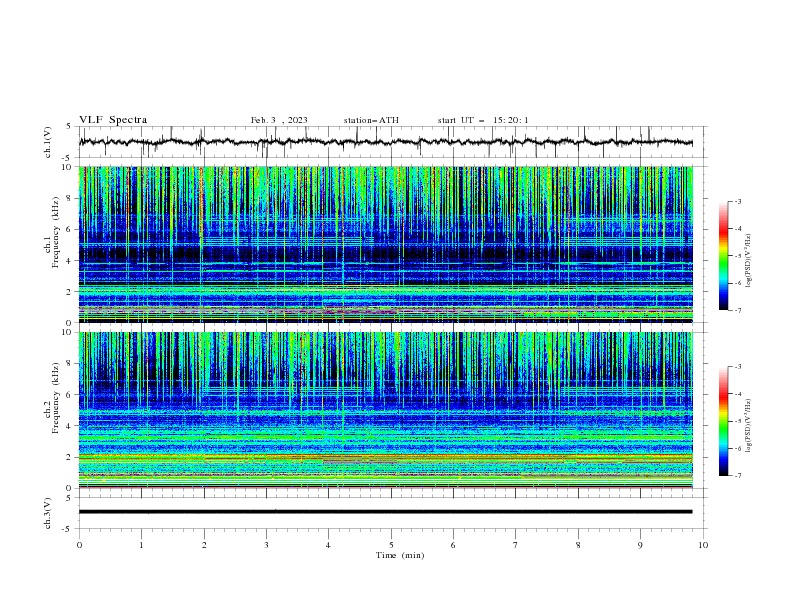Screen dimensions: 792x612
Task: Click time axis tick label "6"
Action: (x=453, y=545)
